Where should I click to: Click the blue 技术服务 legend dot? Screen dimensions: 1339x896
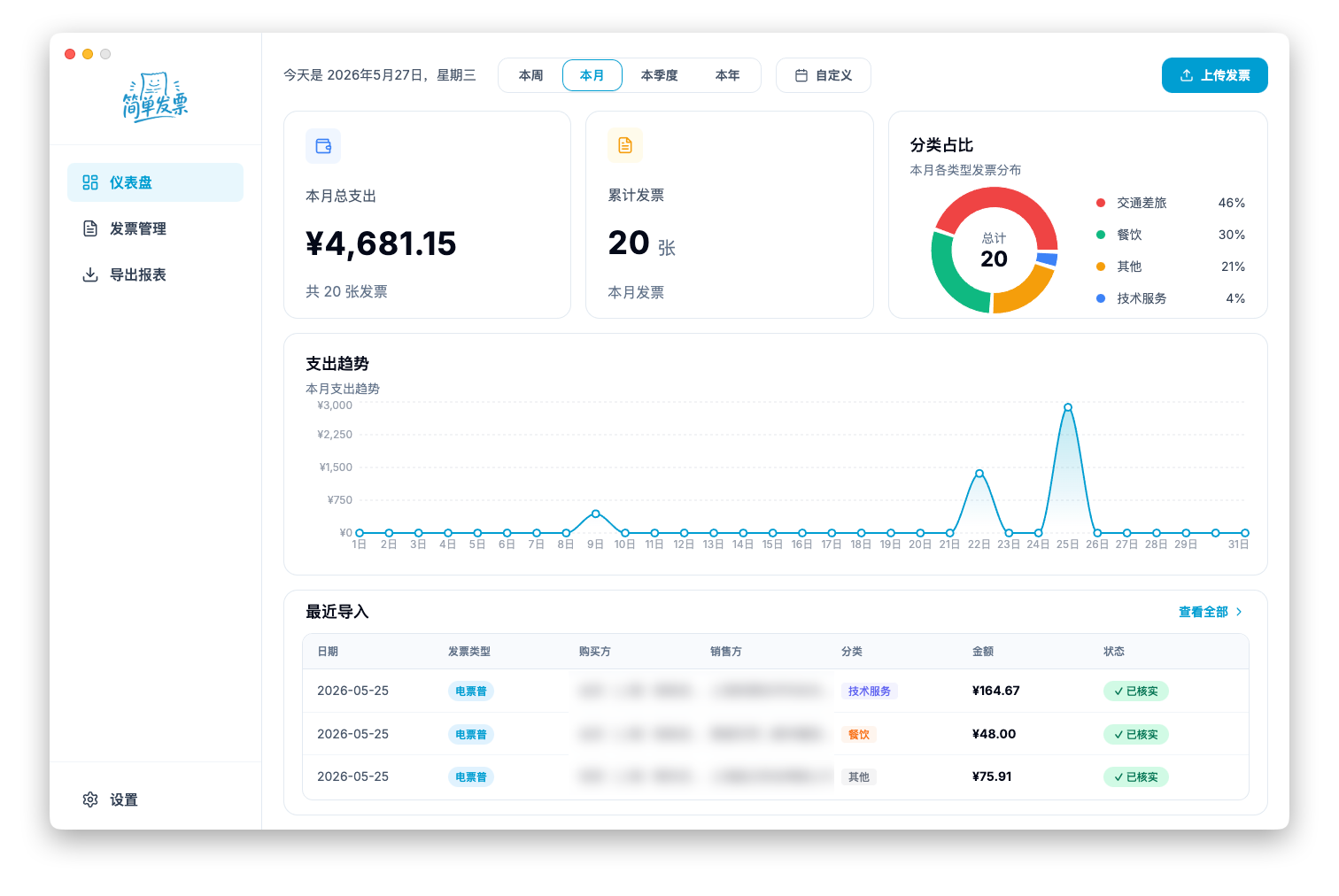(1101, 298)
